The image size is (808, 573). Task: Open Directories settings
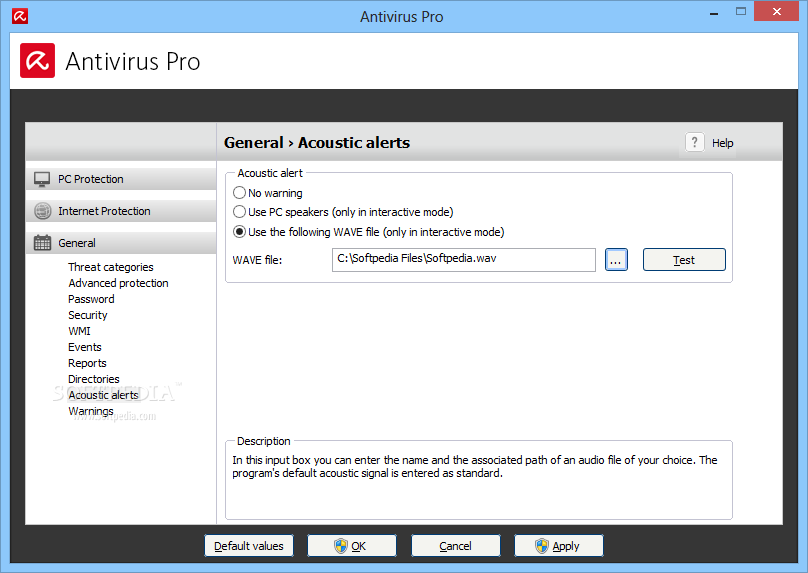(94, 379)
